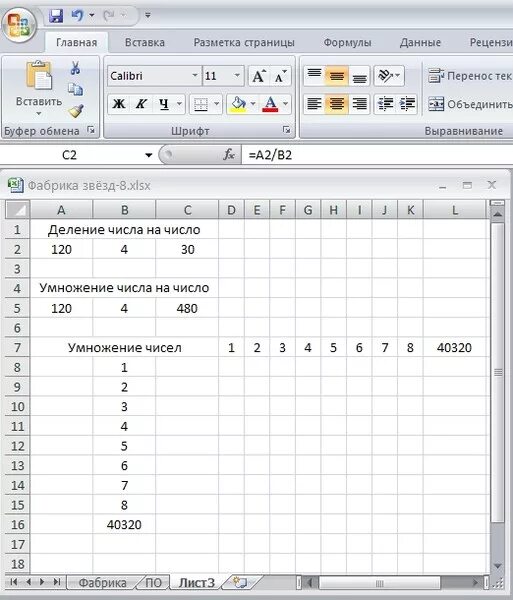The image size is (513, 600).
Task: Switch to the Вставка tab
Action: click(x=145, y=42)
